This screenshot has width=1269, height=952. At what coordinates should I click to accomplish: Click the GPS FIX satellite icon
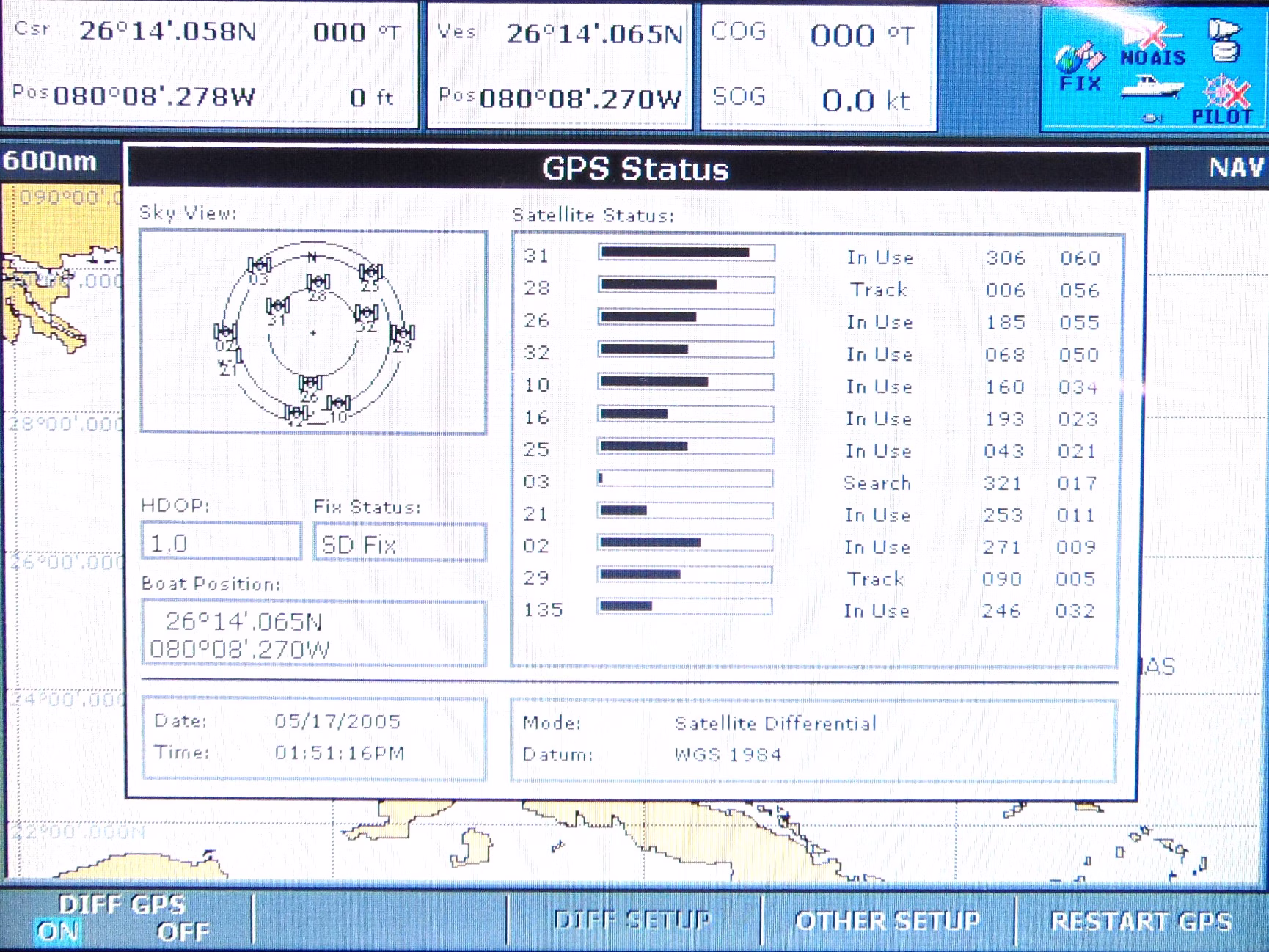pos(1079,66)
